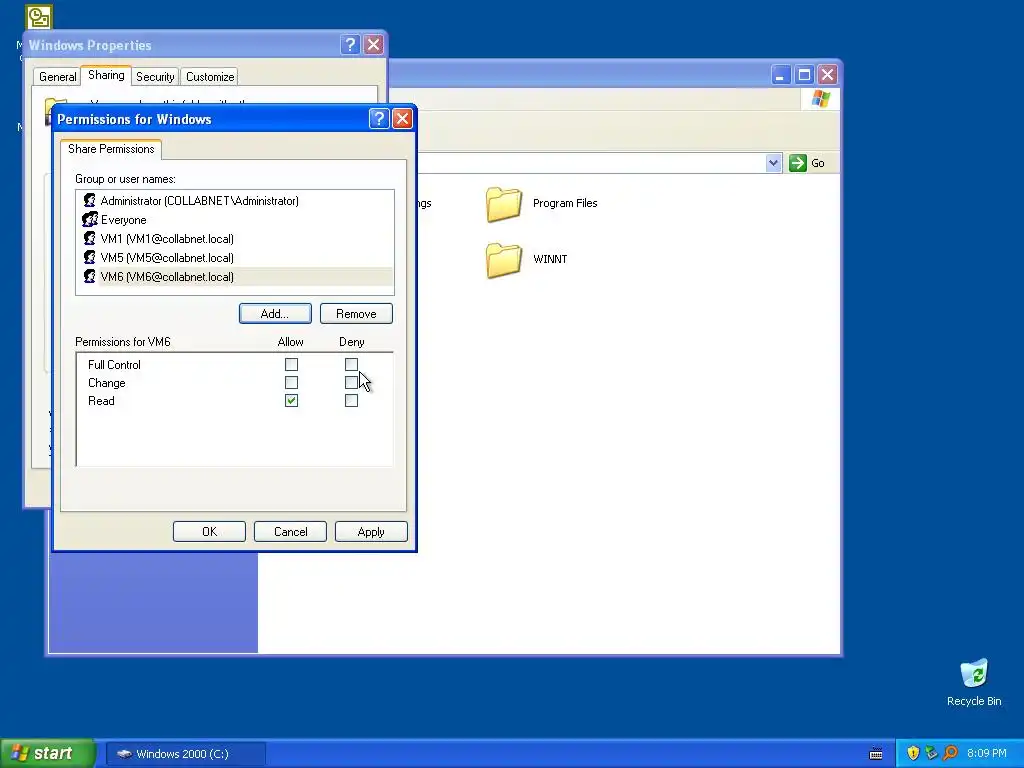1024x768 pixels.
Task: Select VM1 (VM1@collabnet.local) entry
Action: coord(235,238)
